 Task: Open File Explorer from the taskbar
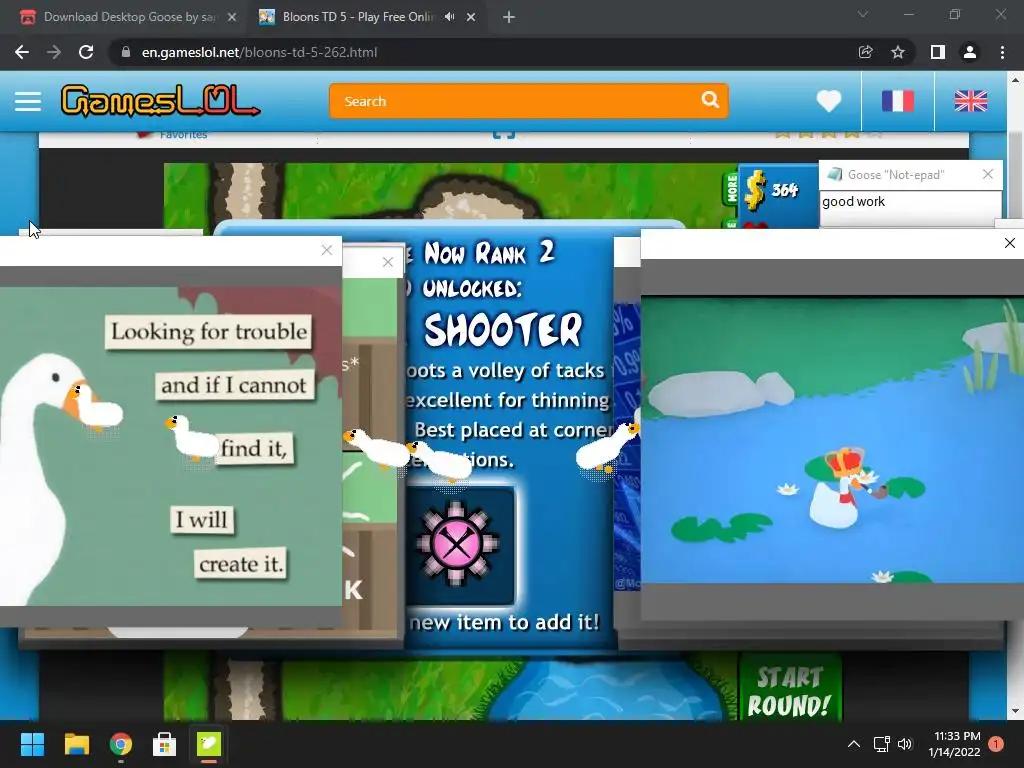click(x=76, y=744)
